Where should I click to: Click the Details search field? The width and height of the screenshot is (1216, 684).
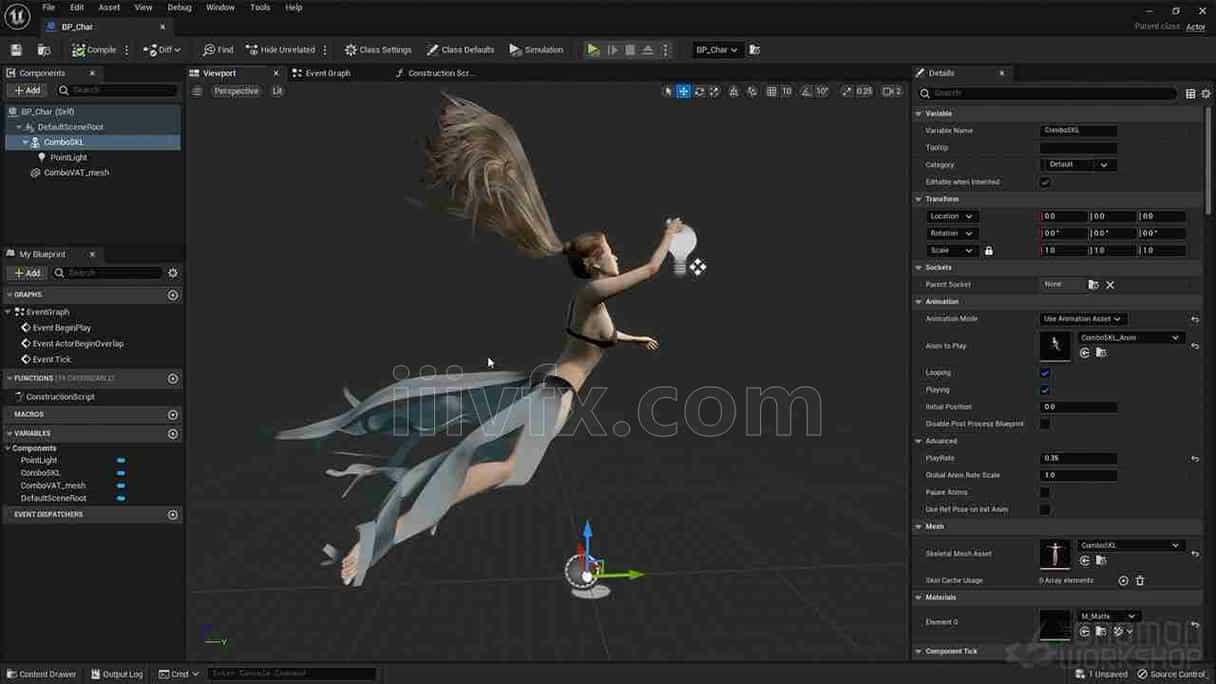tap(1047, 93)
